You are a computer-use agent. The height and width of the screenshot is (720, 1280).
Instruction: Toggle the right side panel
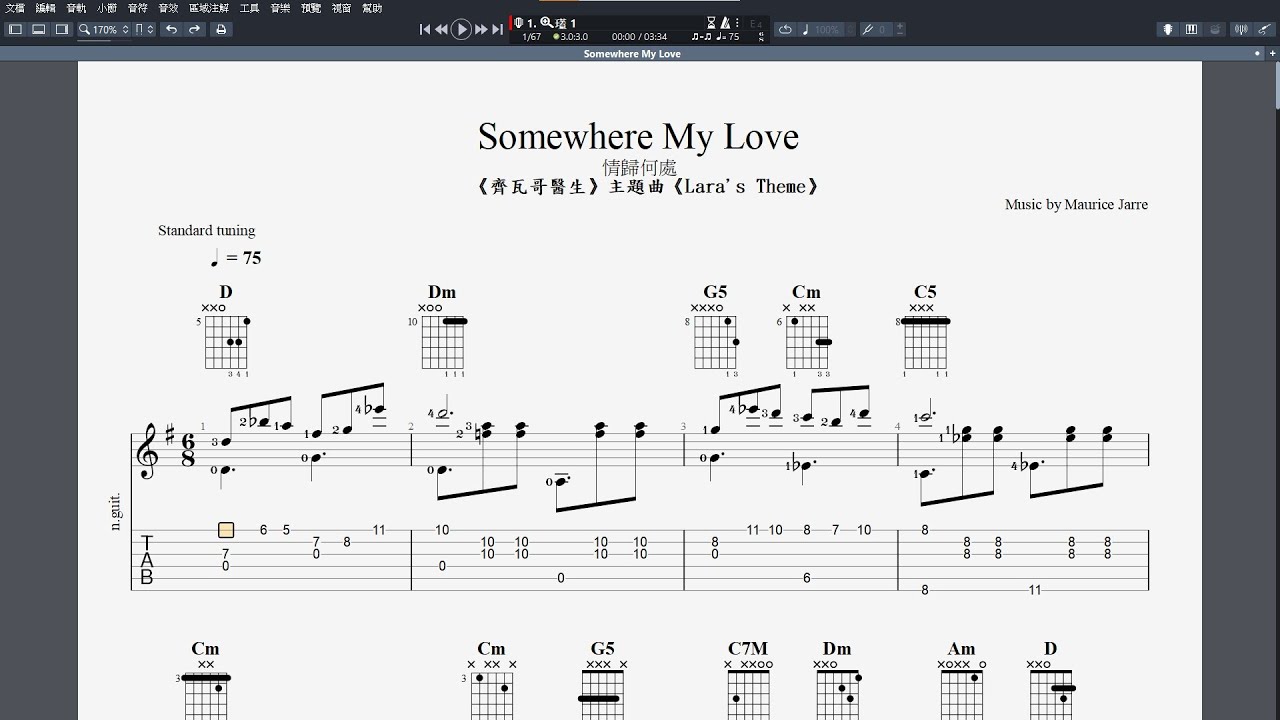click(x=61, y=30)
